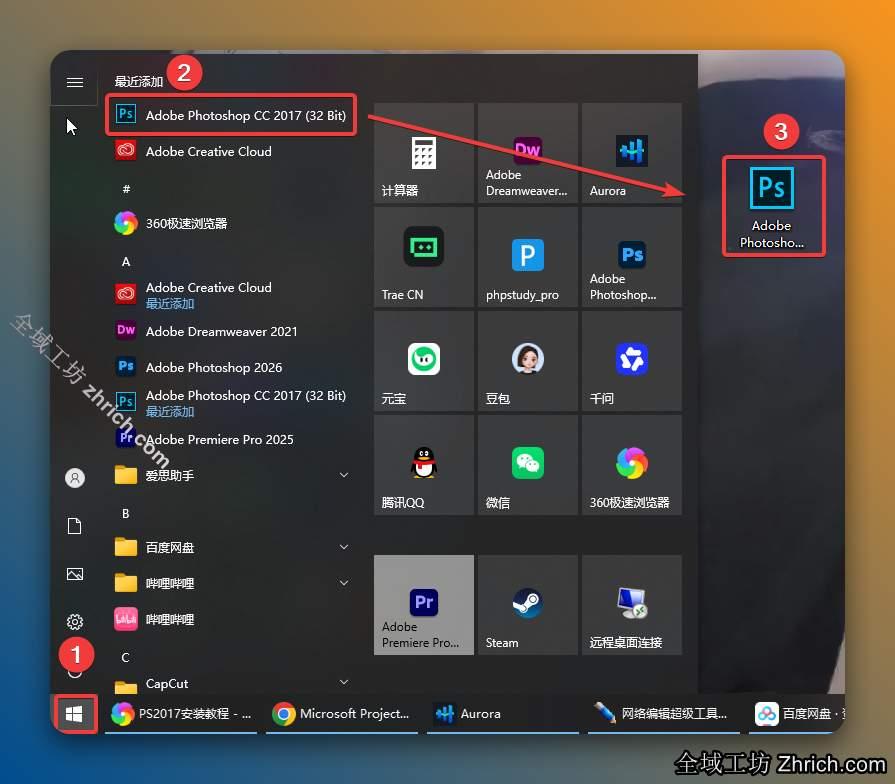Open the Adobe Dreamweaver tile
This screenshot has height=784, width=895.
pos(527,153)
